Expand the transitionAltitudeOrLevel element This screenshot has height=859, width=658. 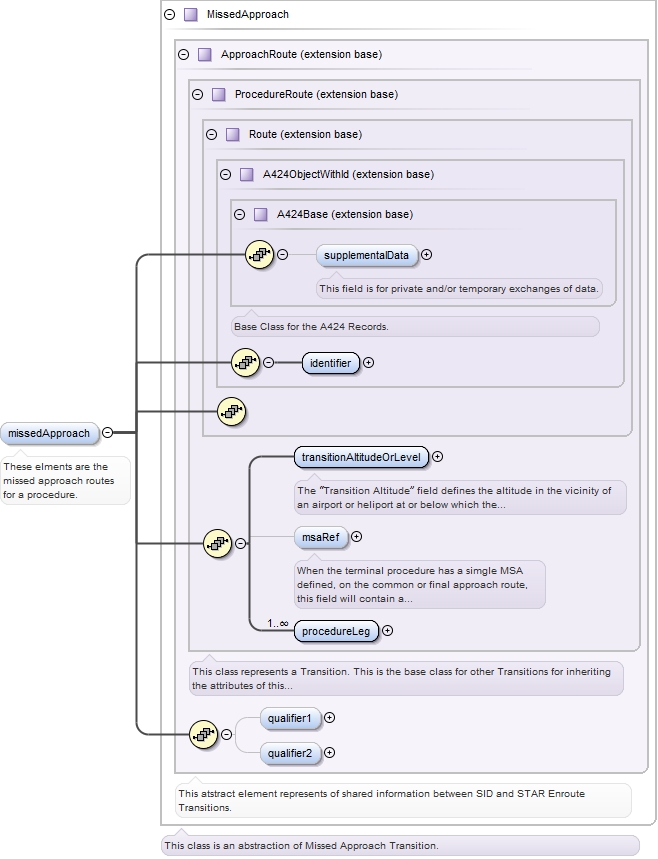pos(437,457)
